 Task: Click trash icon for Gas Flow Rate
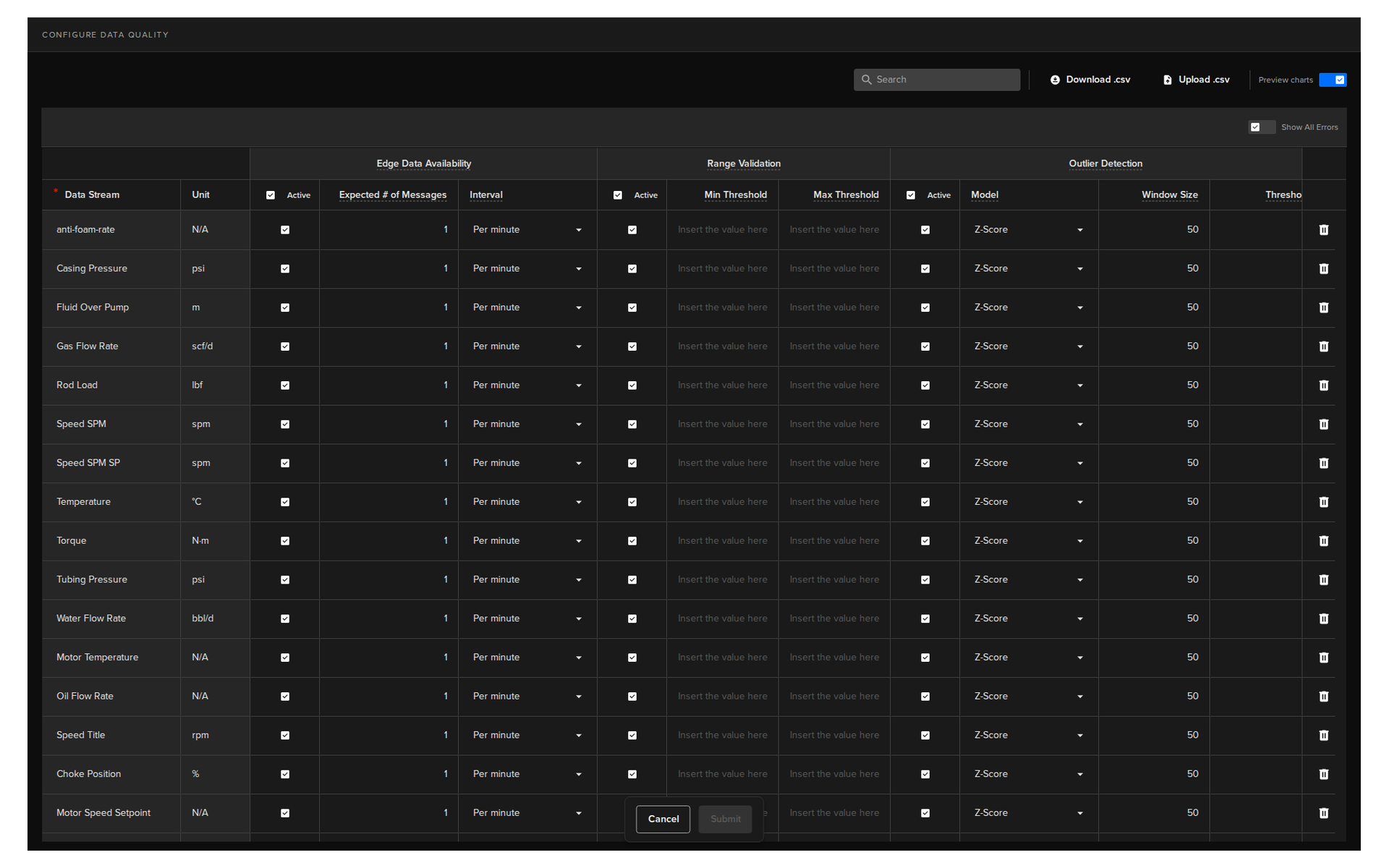click(1323, 346)
